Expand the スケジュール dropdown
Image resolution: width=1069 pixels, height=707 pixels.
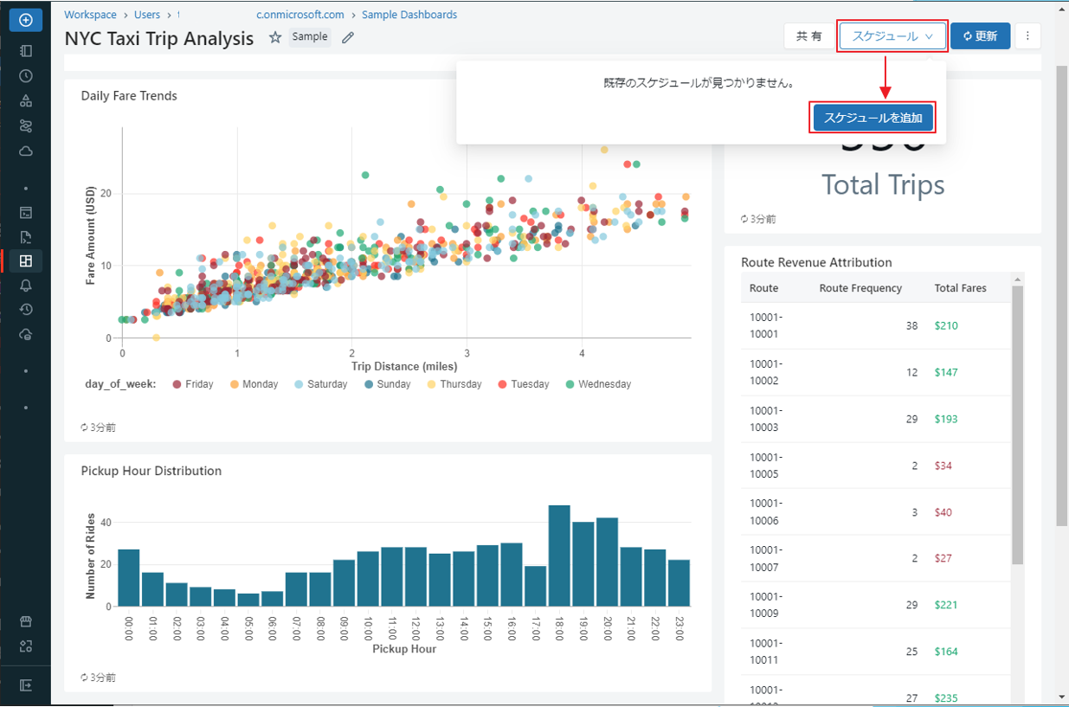892,36
